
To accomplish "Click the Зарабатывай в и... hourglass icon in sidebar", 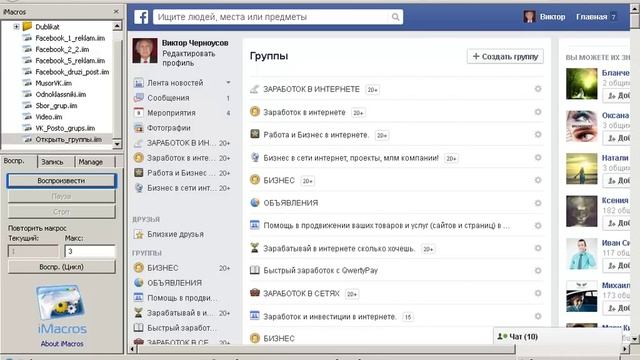I will click(x=139, y=313).
